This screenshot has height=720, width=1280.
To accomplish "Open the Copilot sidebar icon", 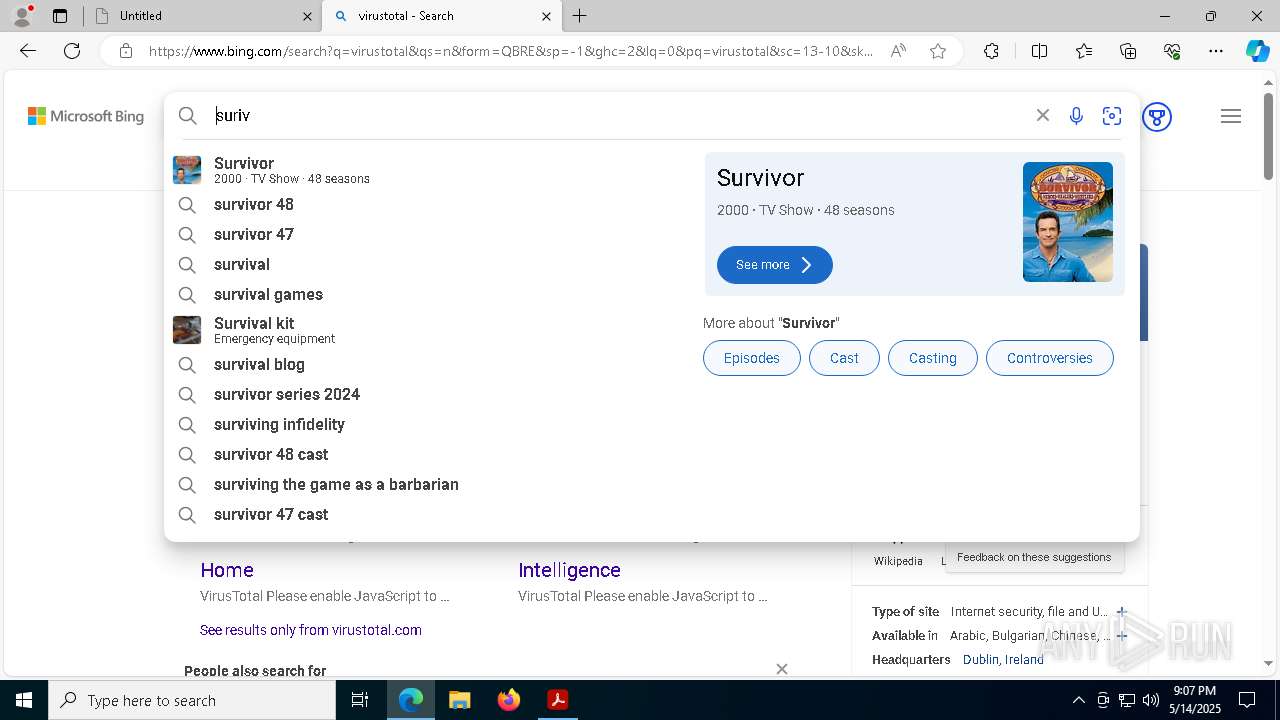I will [x=1257, y=51].
